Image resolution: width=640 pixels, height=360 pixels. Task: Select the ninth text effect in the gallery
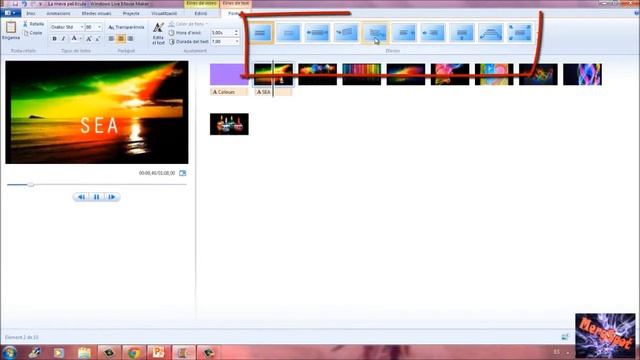tap(491, 33)
